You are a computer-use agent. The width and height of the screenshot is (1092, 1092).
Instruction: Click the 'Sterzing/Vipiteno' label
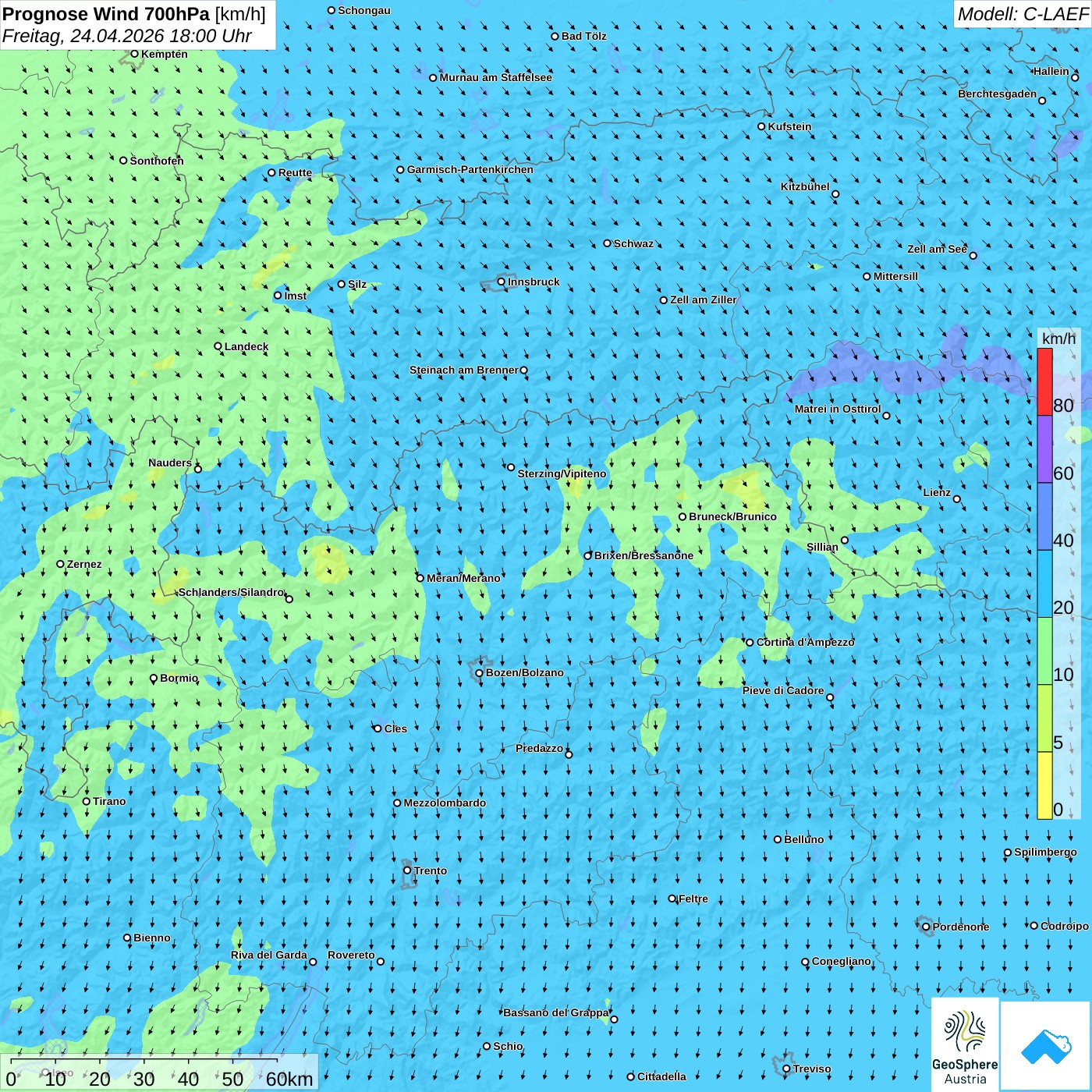click(x=562, y=473)
